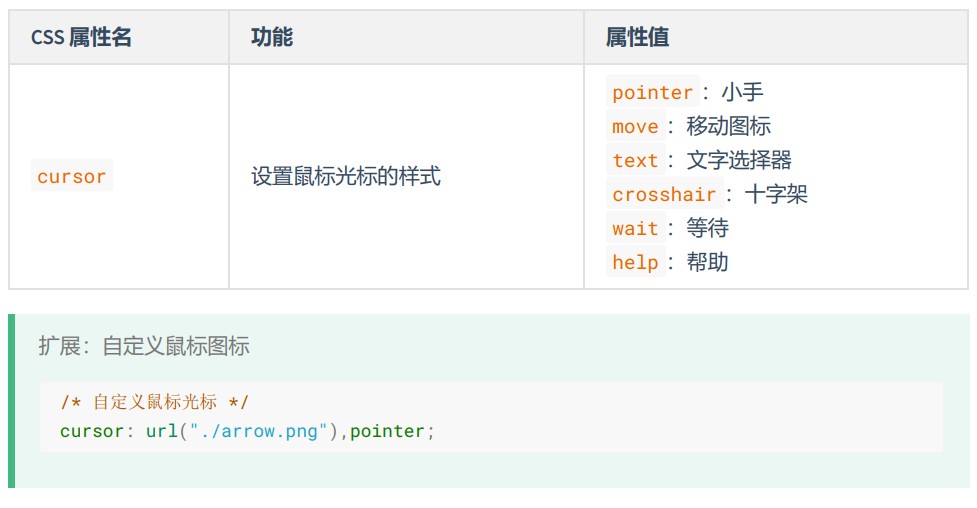
Task: Click the description "小手"
Action: [742, 93]
